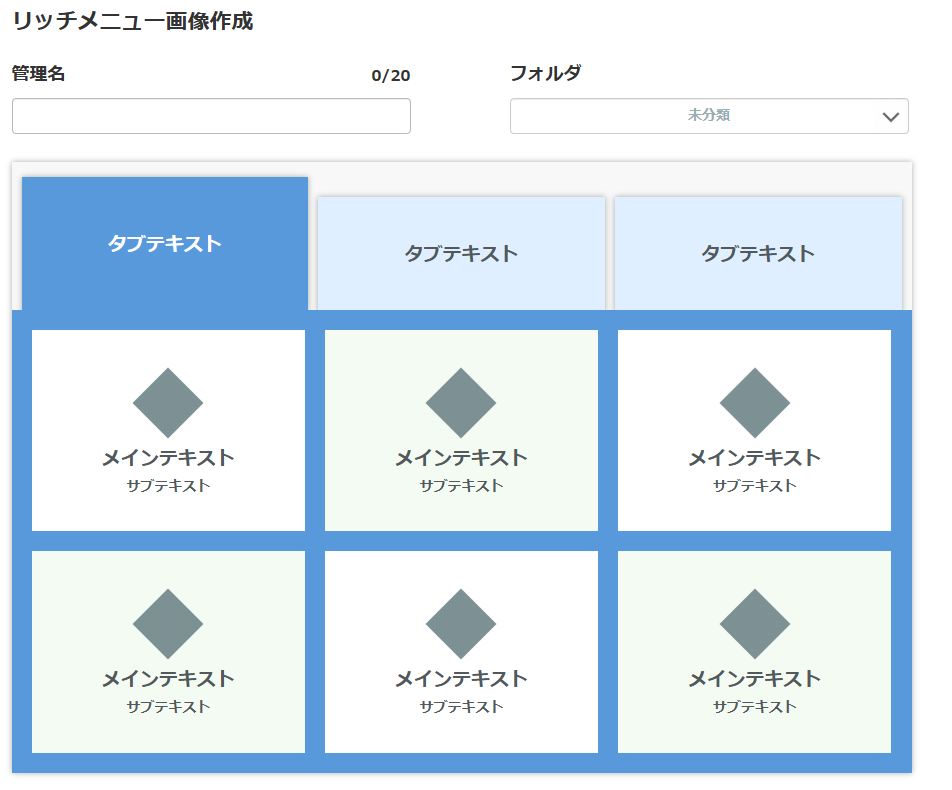
Task: Open the フォルダ dropdown showing 未分類
Action: tap(708, 116)
